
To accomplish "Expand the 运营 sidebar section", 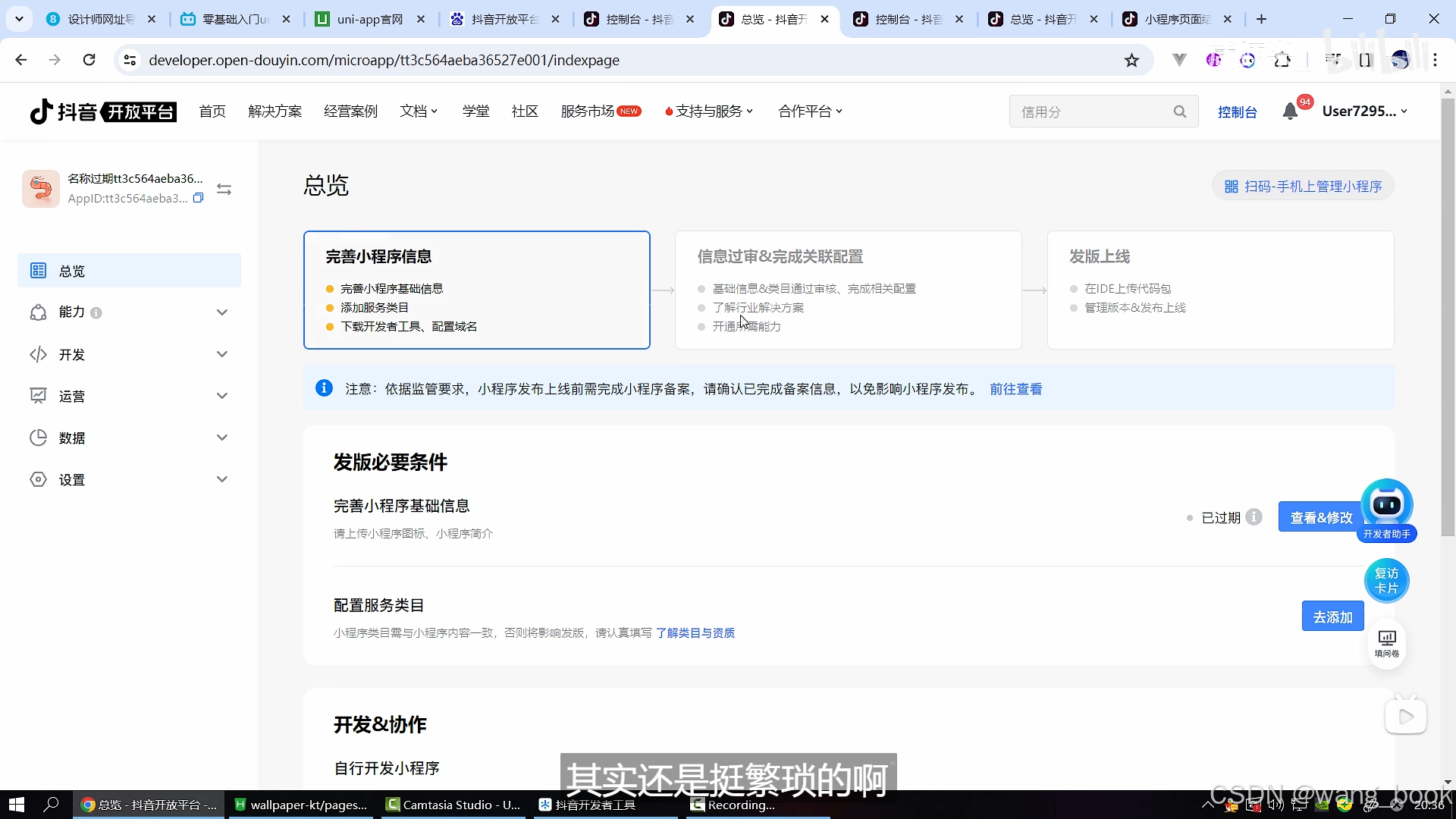I will coord(129,396).
